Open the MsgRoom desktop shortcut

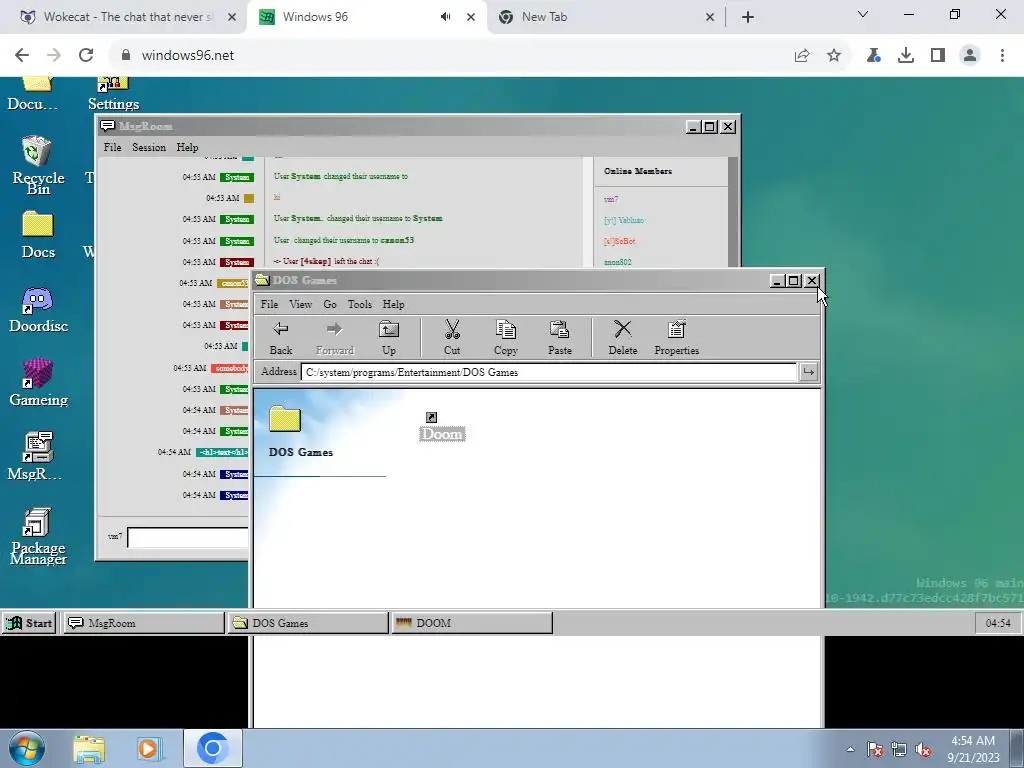point(36,456)
